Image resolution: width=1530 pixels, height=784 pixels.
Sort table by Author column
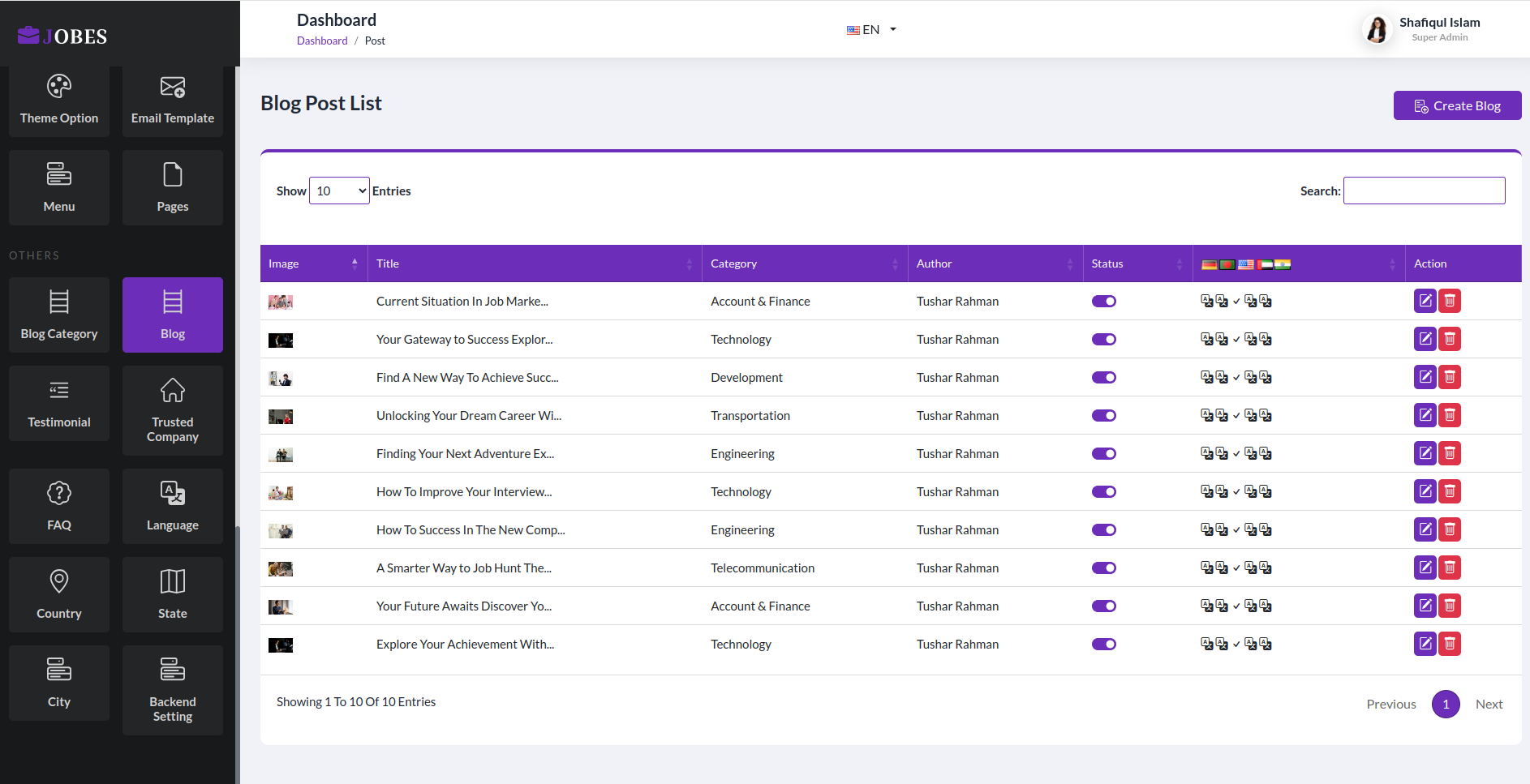coord(995,263)
